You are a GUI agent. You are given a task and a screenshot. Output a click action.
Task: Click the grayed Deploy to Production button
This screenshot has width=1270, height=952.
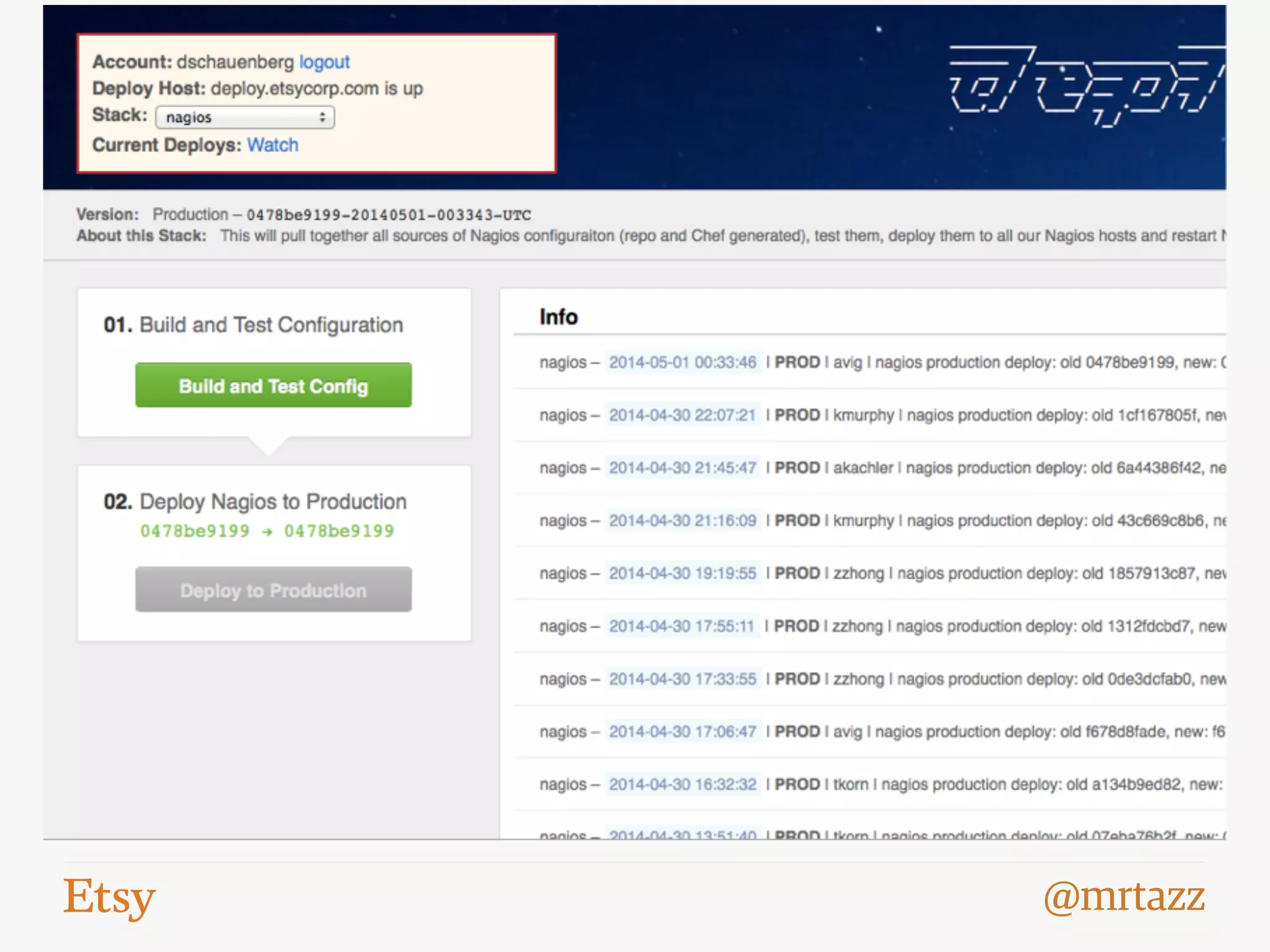[273, 590]
